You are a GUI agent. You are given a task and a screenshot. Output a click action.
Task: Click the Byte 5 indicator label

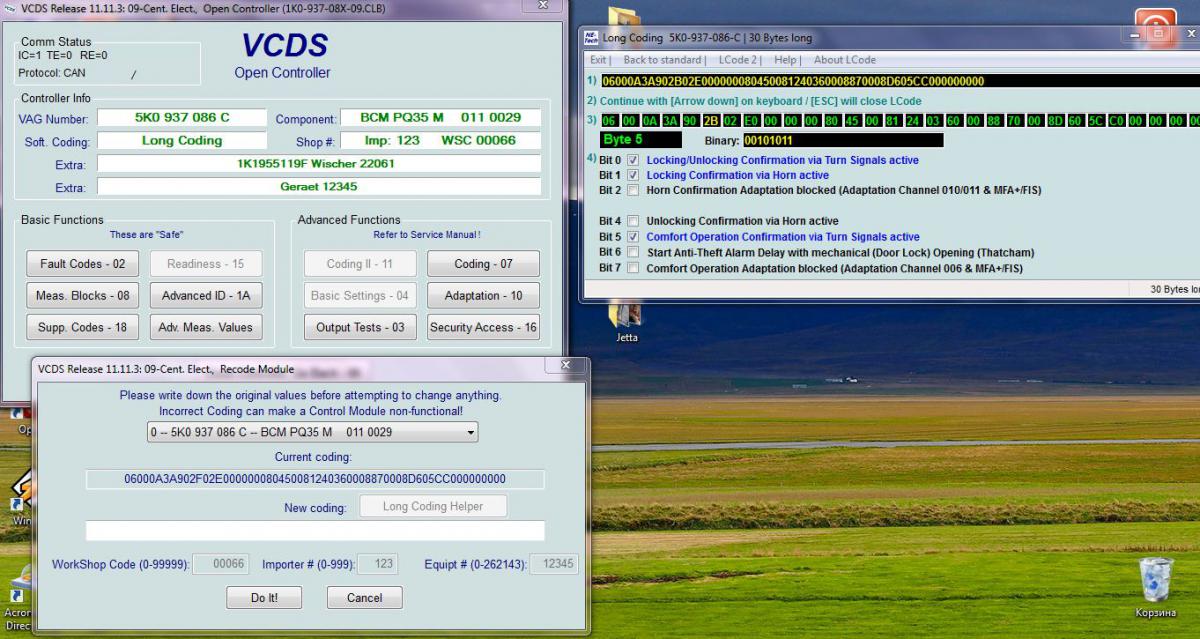point(641,140)
